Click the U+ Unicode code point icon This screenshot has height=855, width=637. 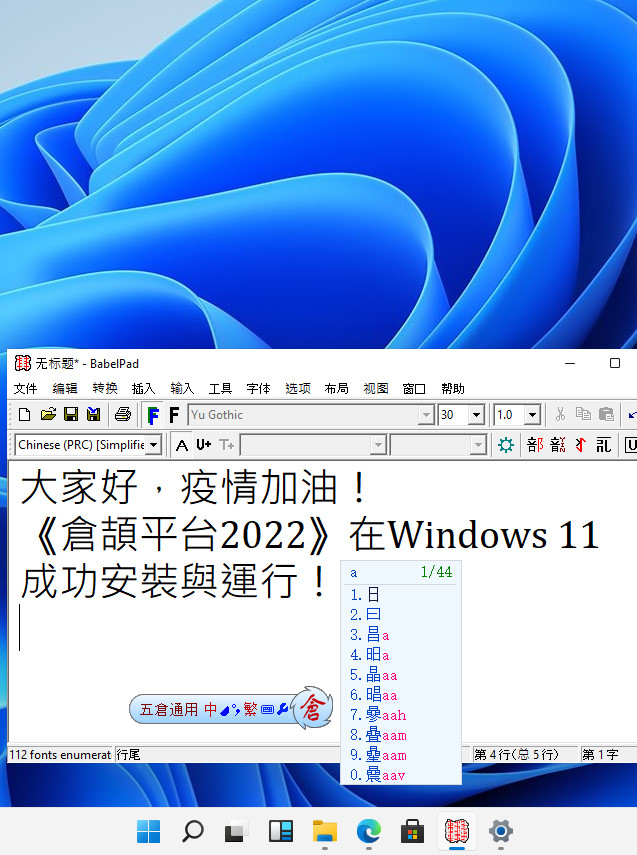coord(204,445)
